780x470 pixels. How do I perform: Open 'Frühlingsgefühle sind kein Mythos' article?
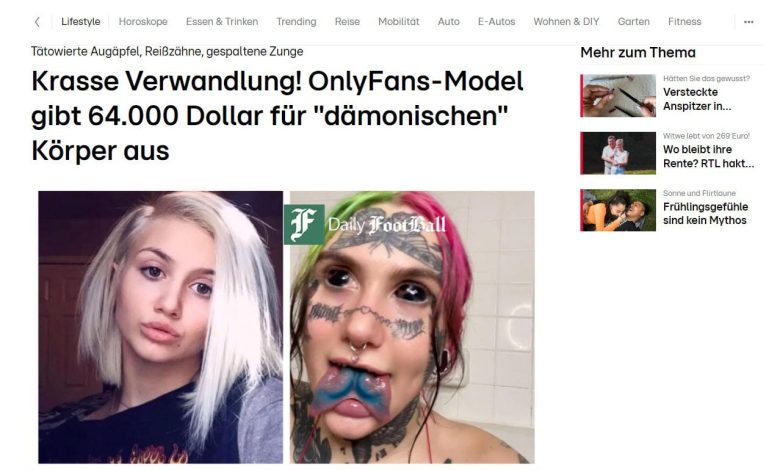click(x=705, y=213)
